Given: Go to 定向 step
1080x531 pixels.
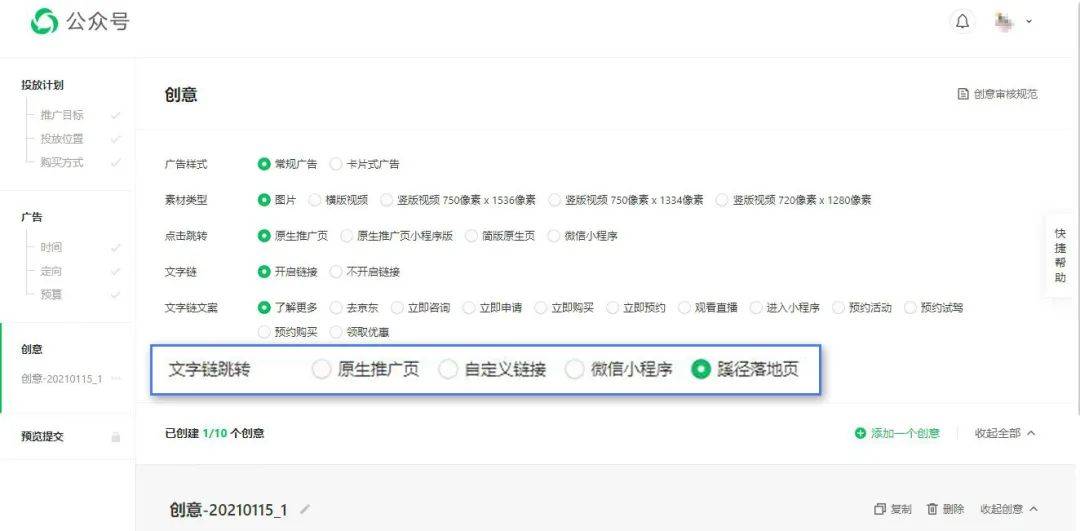Looking at the screenshot, I should point(51,271).
